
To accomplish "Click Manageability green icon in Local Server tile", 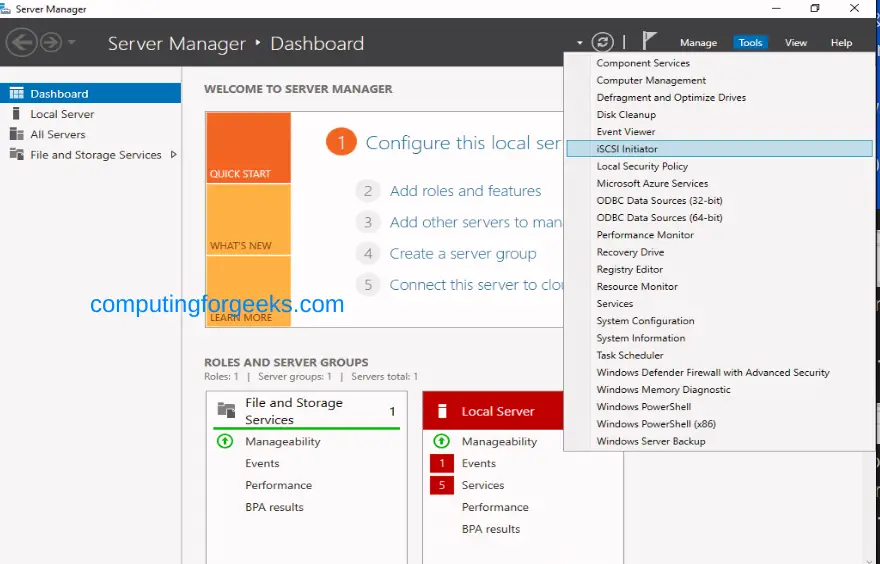I will (441, 441).
